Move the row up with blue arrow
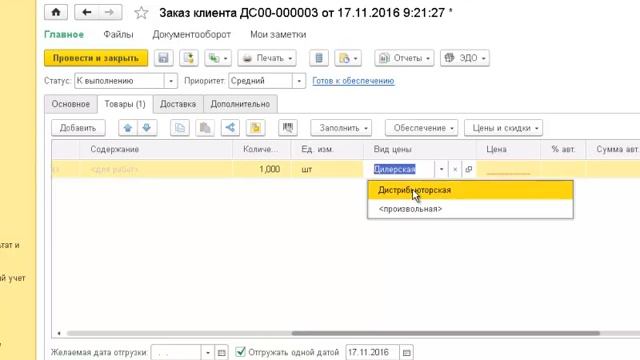 (x=128, y=128)
